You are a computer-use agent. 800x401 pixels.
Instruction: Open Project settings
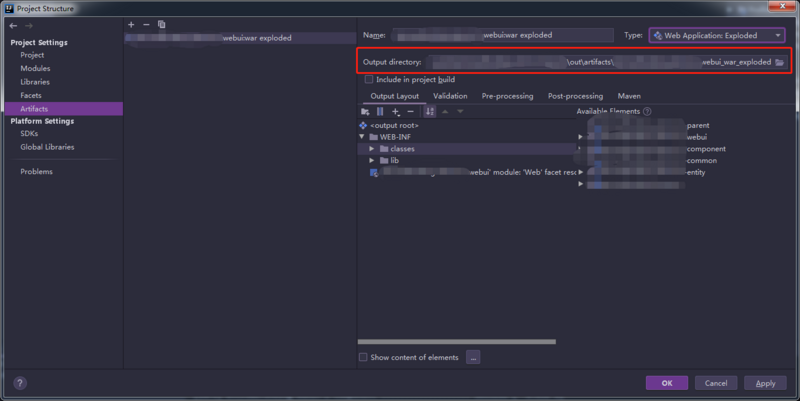pos(32,55)
